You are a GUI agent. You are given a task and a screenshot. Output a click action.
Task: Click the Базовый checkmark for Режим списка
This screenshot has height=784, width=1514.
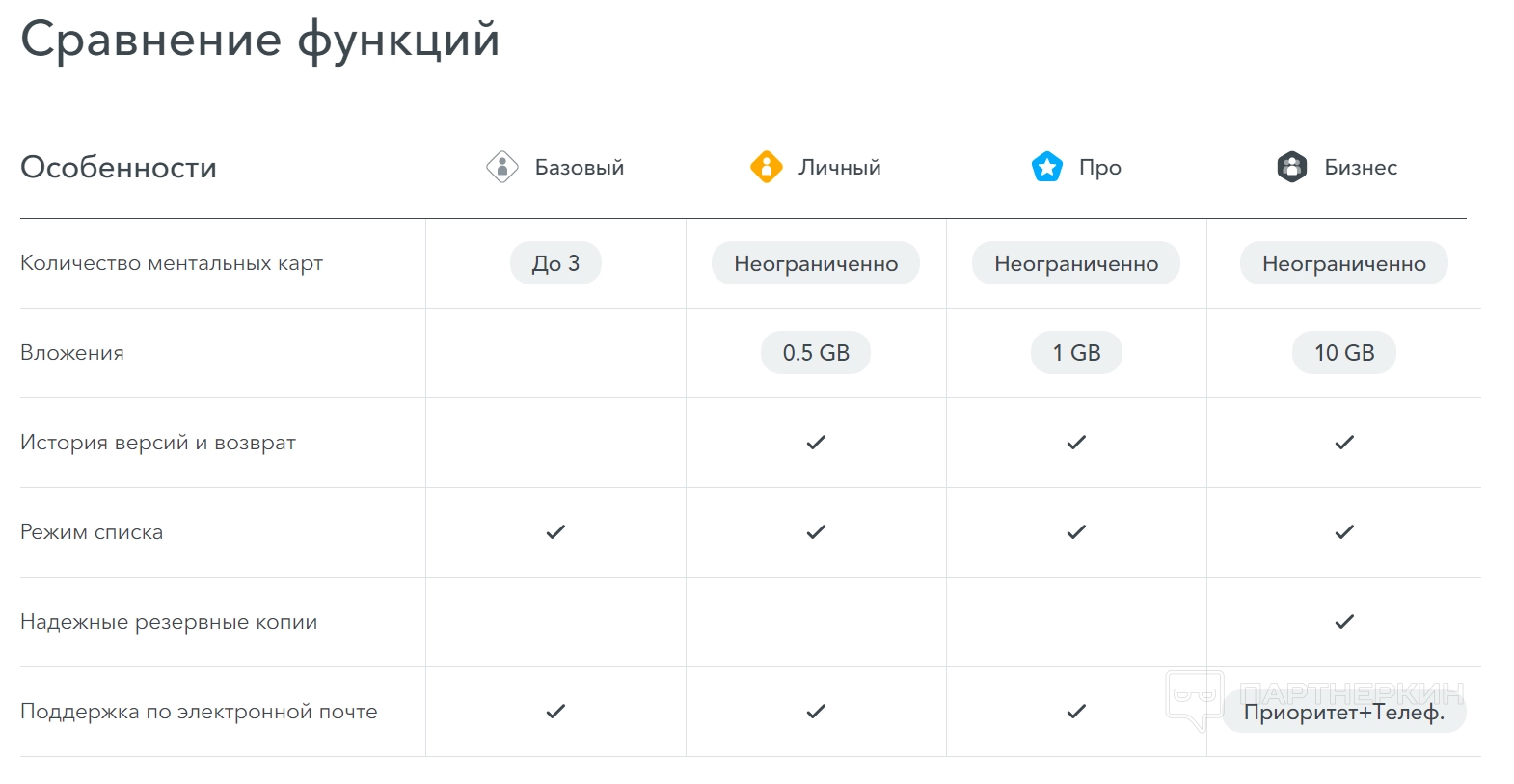tap(555, 532)
